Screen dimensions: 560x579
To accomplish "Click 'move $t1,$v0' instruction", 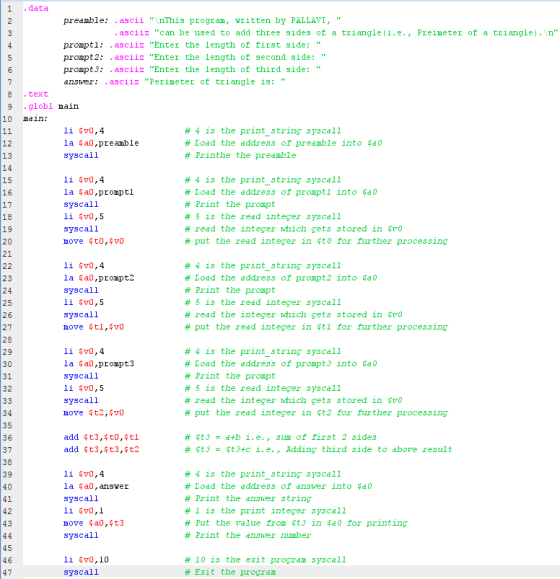I will [x=94, y=327].
